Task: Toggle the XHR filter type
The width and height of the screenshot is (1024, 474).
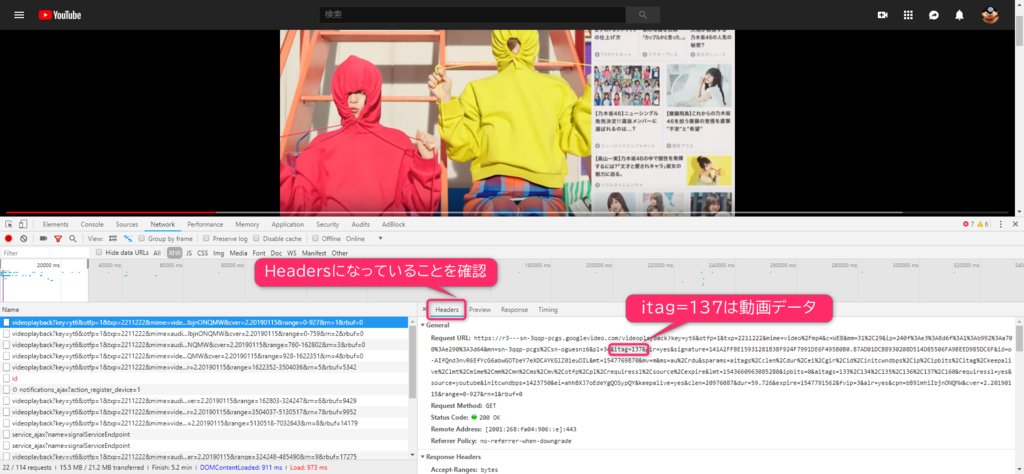Action: click(x=174, y=253)
